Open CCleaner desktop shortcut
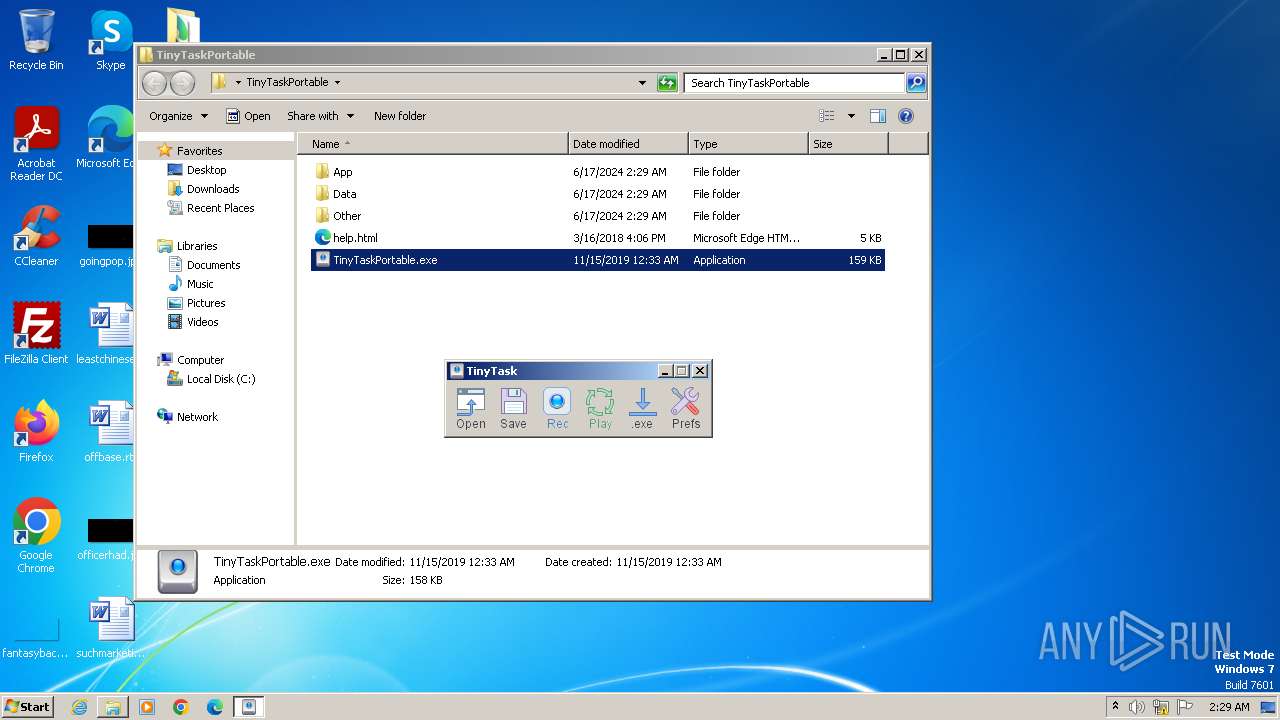The height and width of the screenshot is (720, 1280). coord(36,236)
